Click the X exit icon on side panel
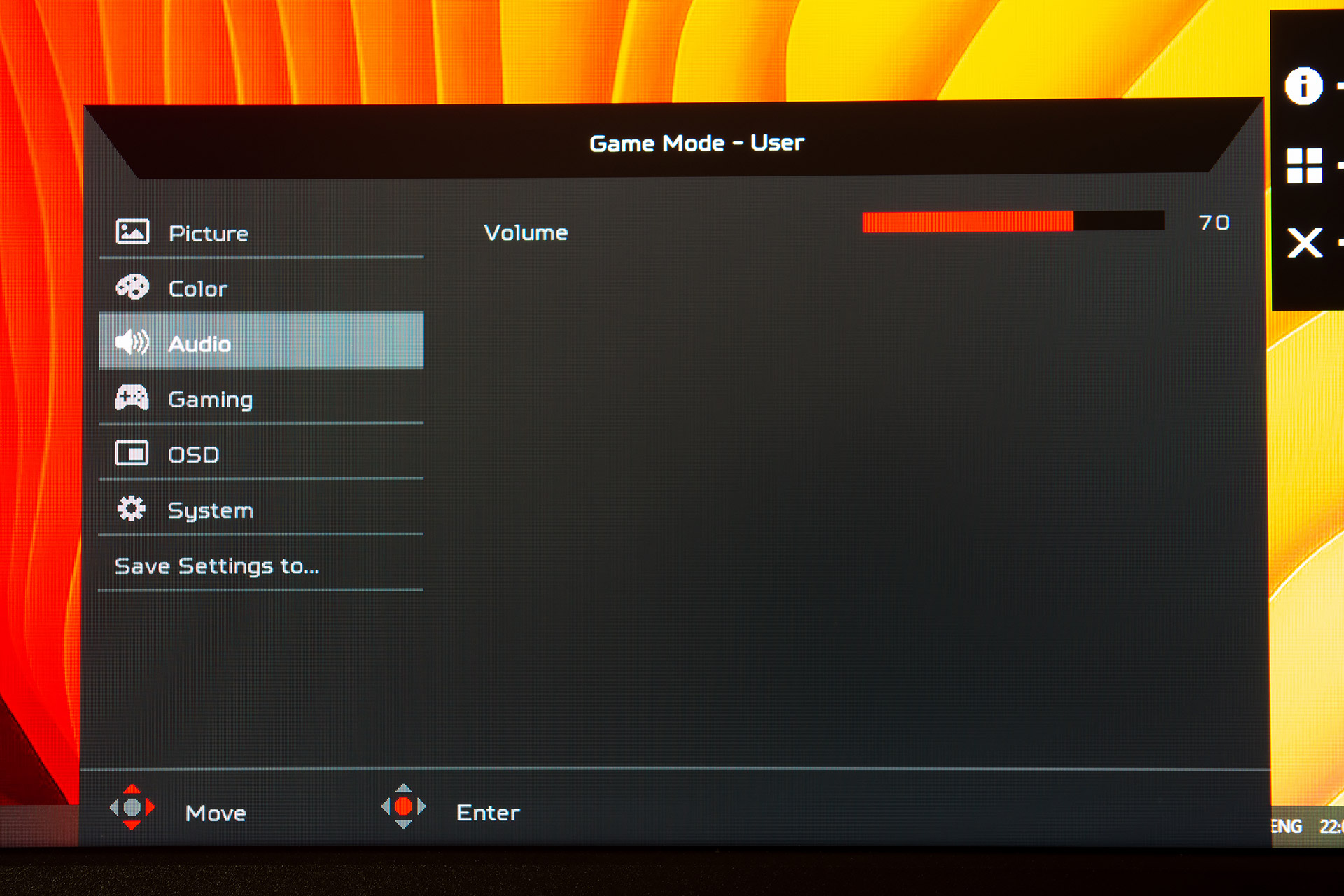The height and width of the screenshot is (896, 1344). click(1304, 243)
